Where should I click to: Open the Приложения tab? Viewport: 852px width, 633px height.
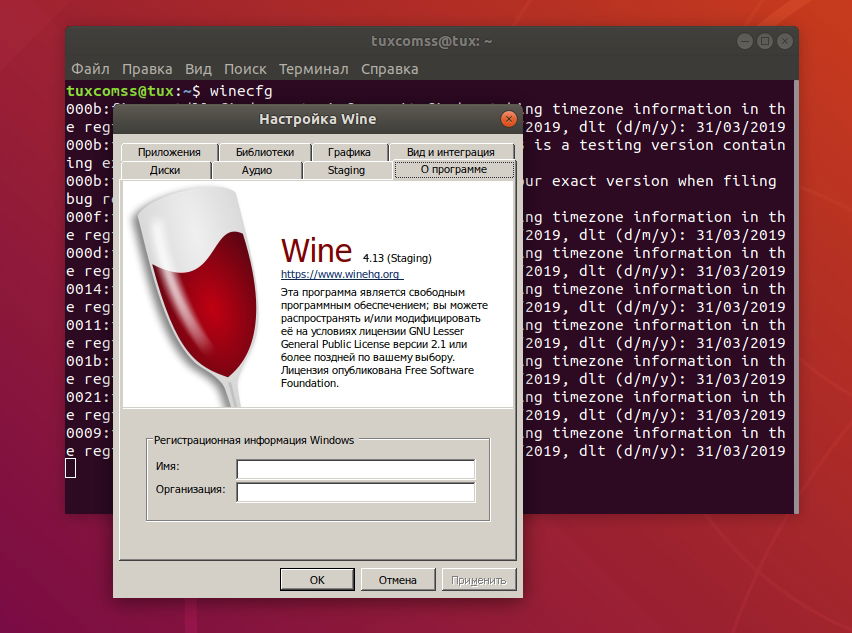[x=169, y=152]
